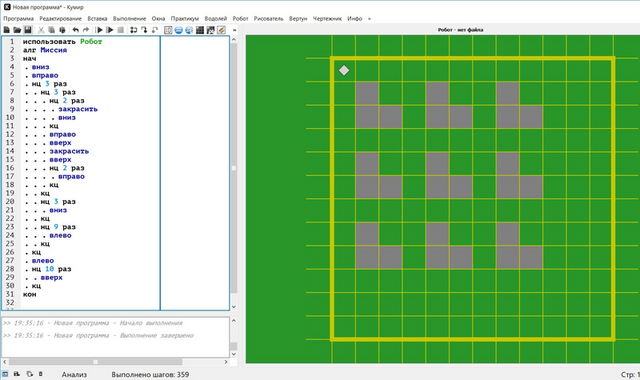The height and width of the screenshot is (380, 640).
Task: Click the first status bar layout icon
Action: [5, 374]
